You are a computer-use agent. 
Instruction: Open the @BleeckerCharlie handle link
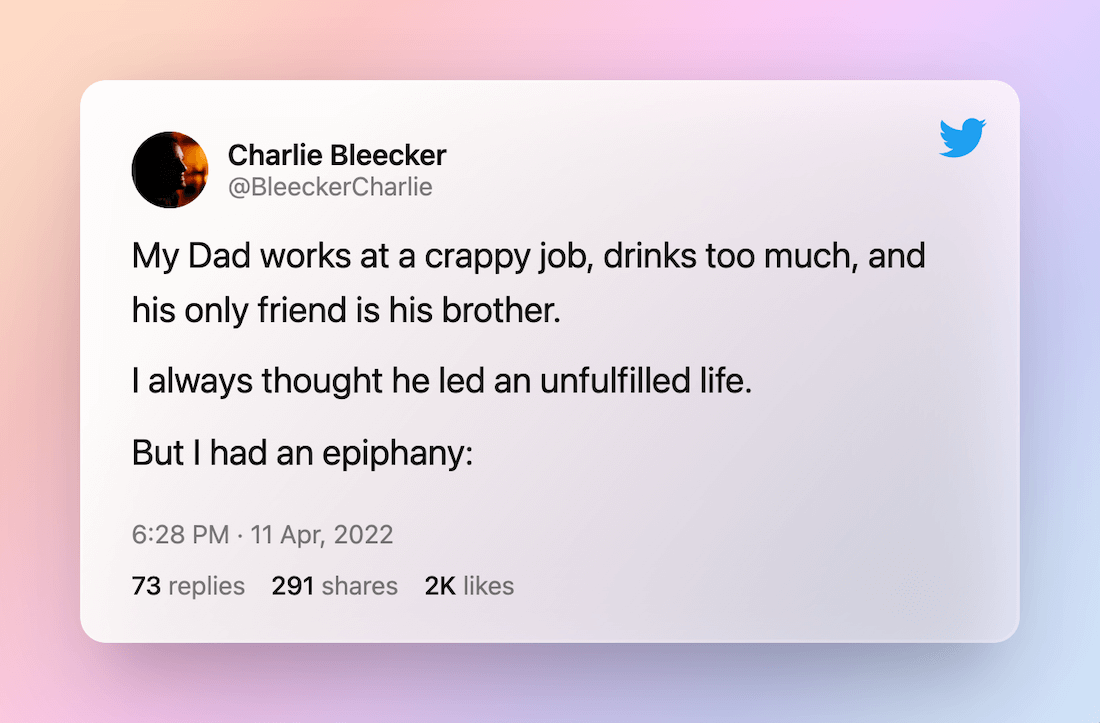330,187
